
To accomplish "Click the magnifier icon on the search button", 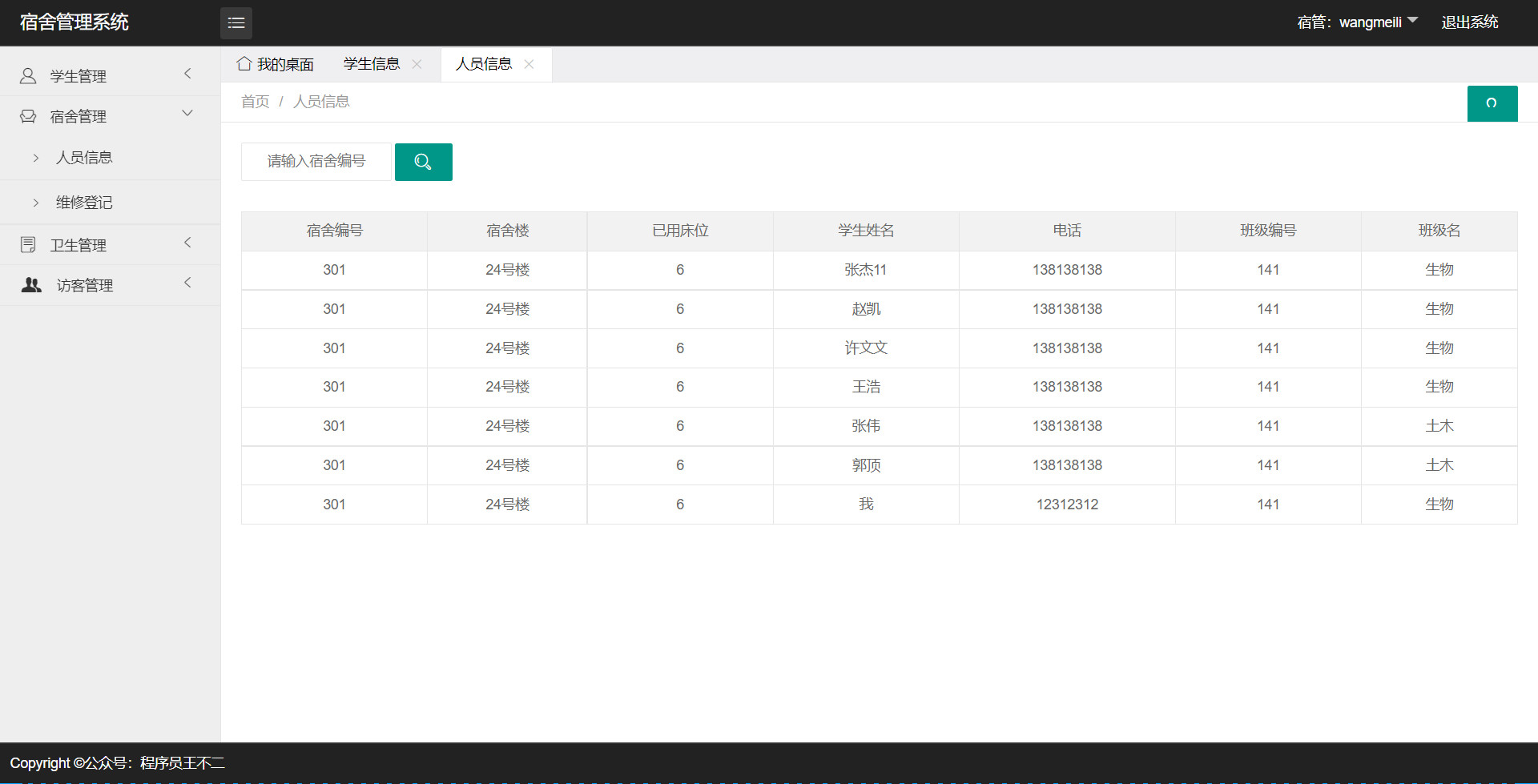I will coord(423,162).
